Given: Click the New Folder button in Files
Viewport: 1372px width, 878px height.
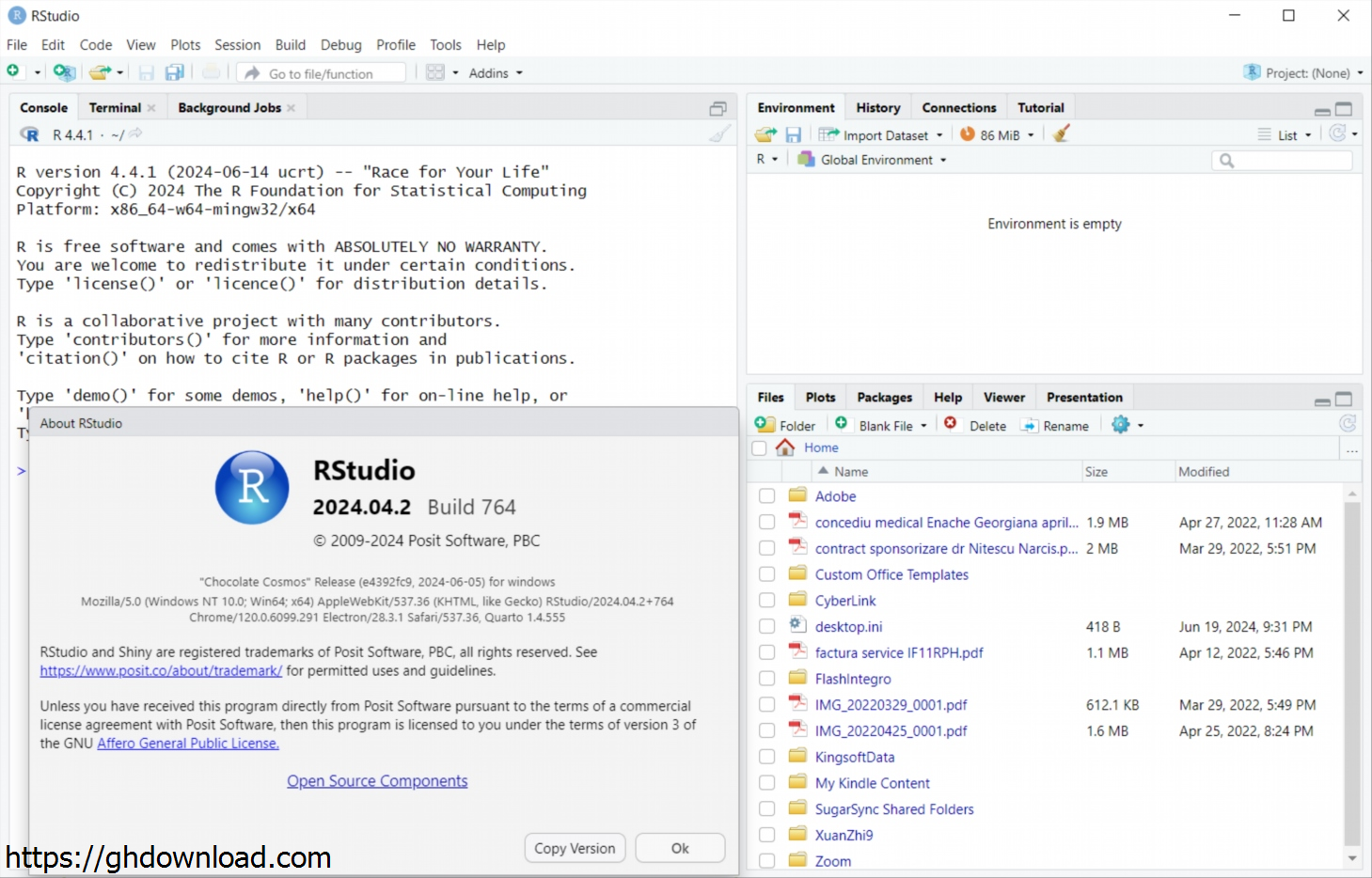Looking at the screenshot, I should tap(785, 425).
